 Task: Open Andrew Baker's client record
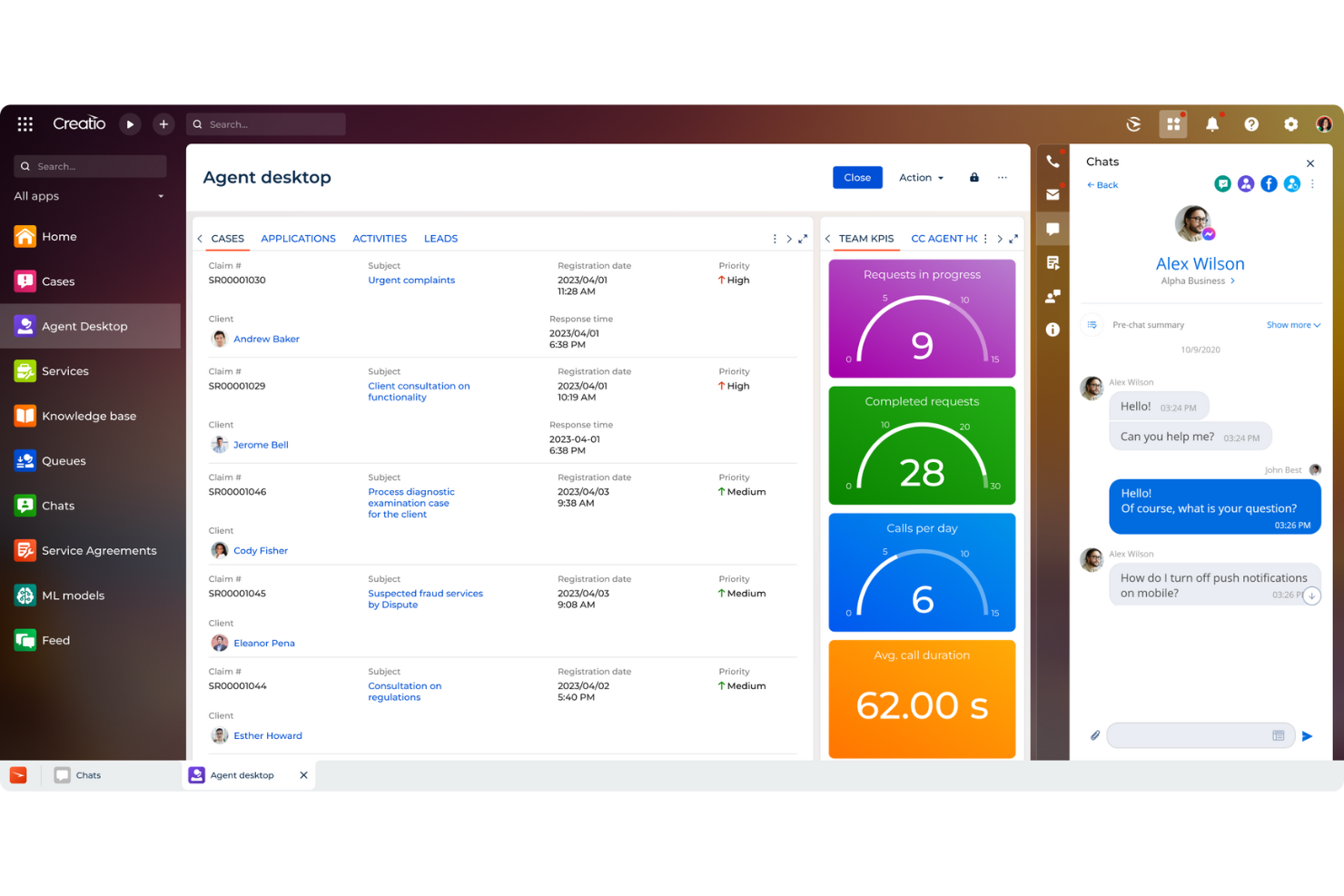point(266,339)
